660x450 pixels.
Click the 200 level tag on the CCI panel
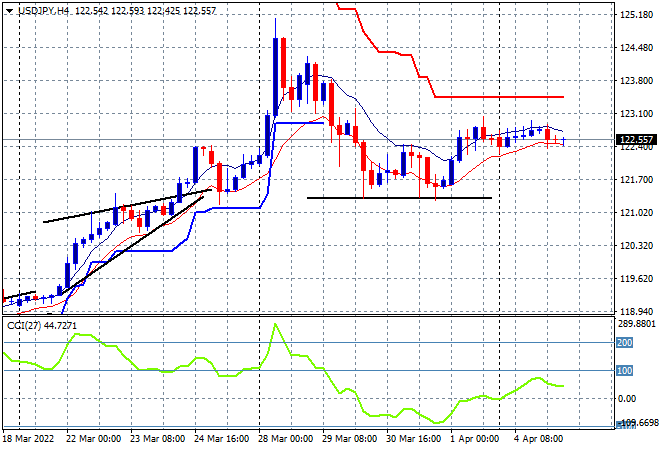[x=624, y=343]
